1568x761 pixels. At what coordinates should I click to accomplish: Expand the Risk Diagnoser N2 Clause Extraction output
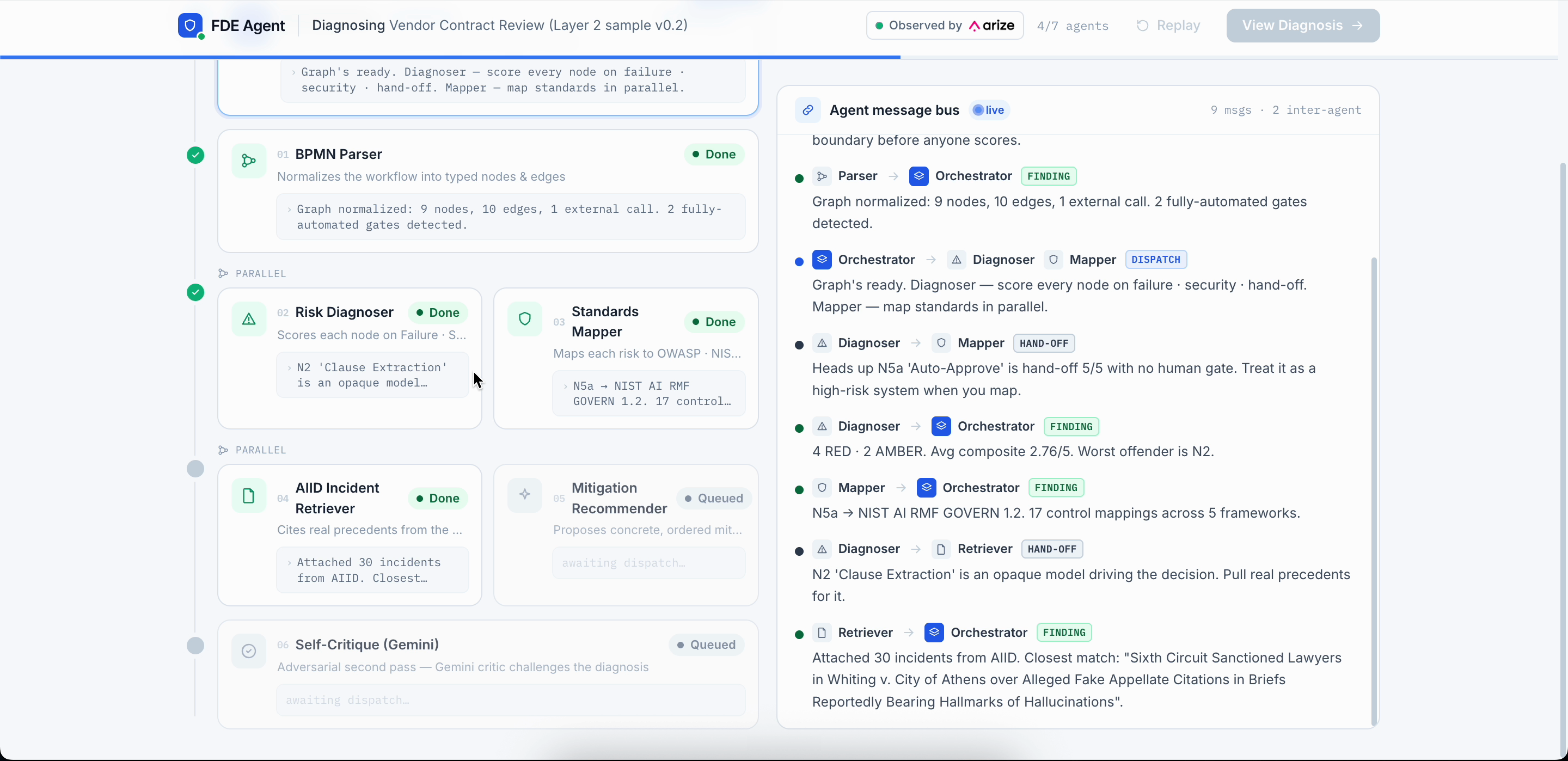[372, 375]
